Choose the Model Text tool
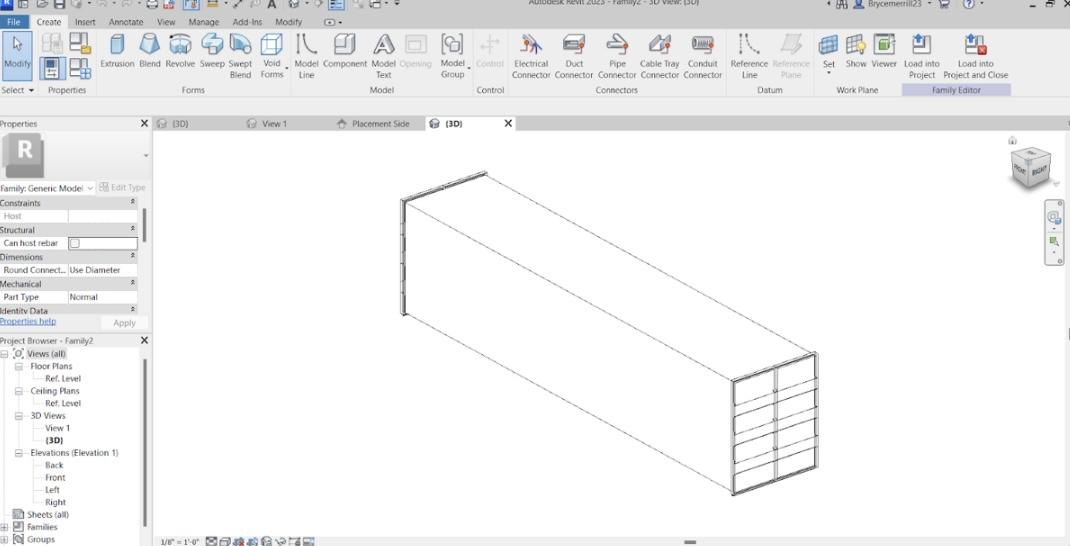The height and width of the screenshot is (546, 1070). point(384,56)
